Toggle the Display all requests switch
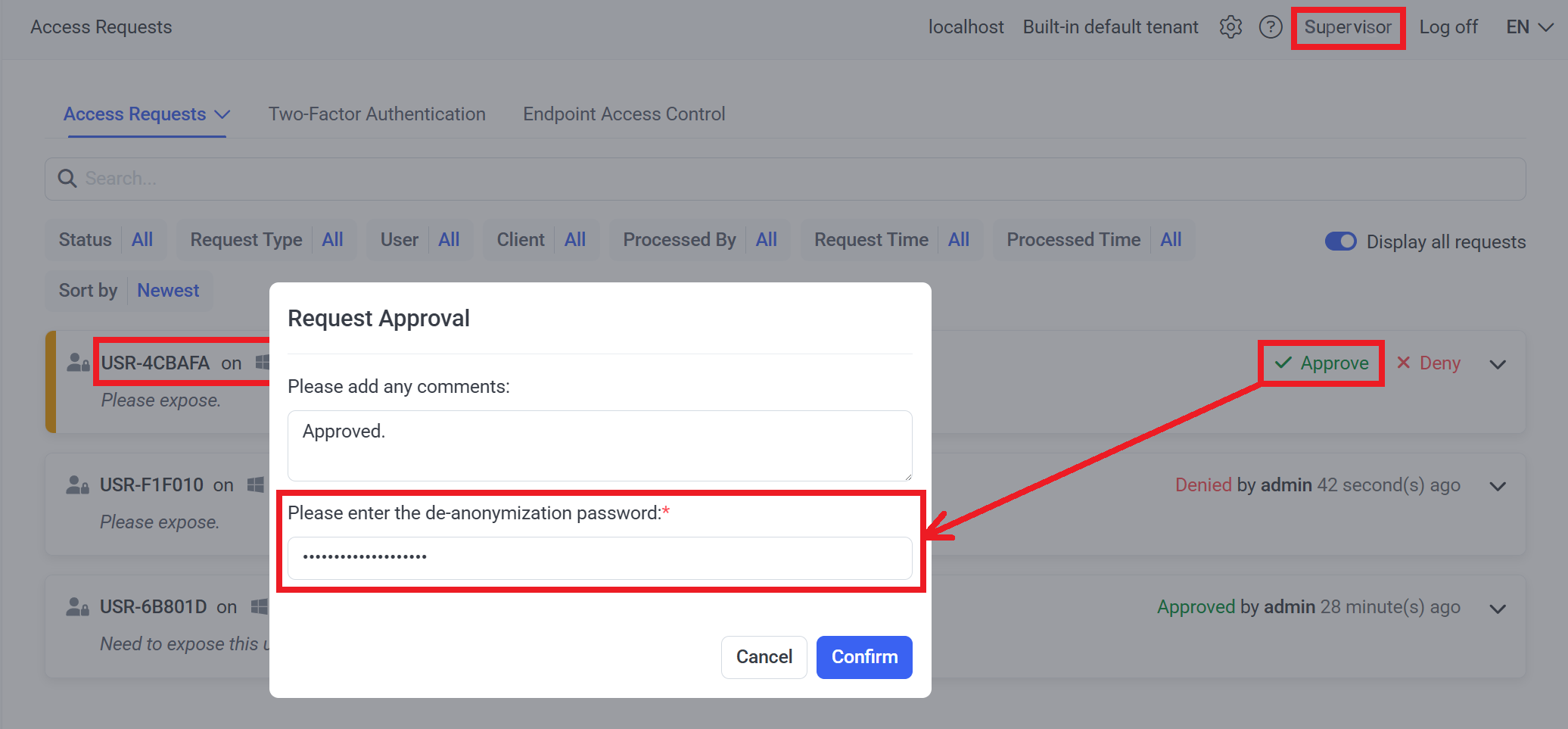This screenshot has height=729, width=1568. tap(1340, 241)
